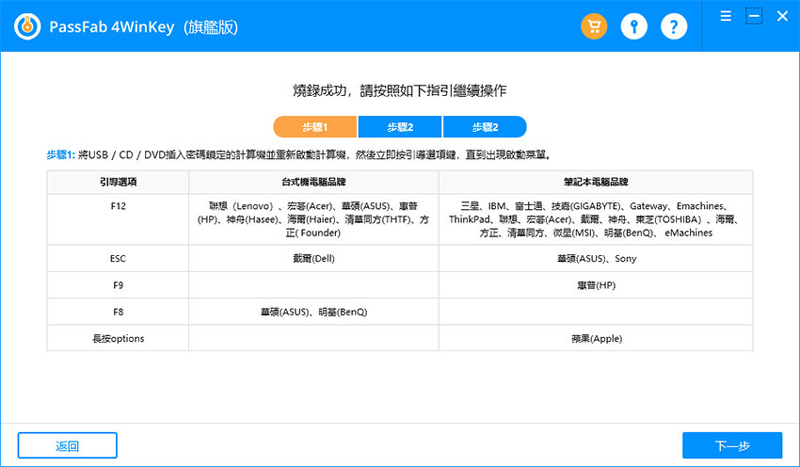Click the 惠普(HP) laptop cell

tap(596, 285)
